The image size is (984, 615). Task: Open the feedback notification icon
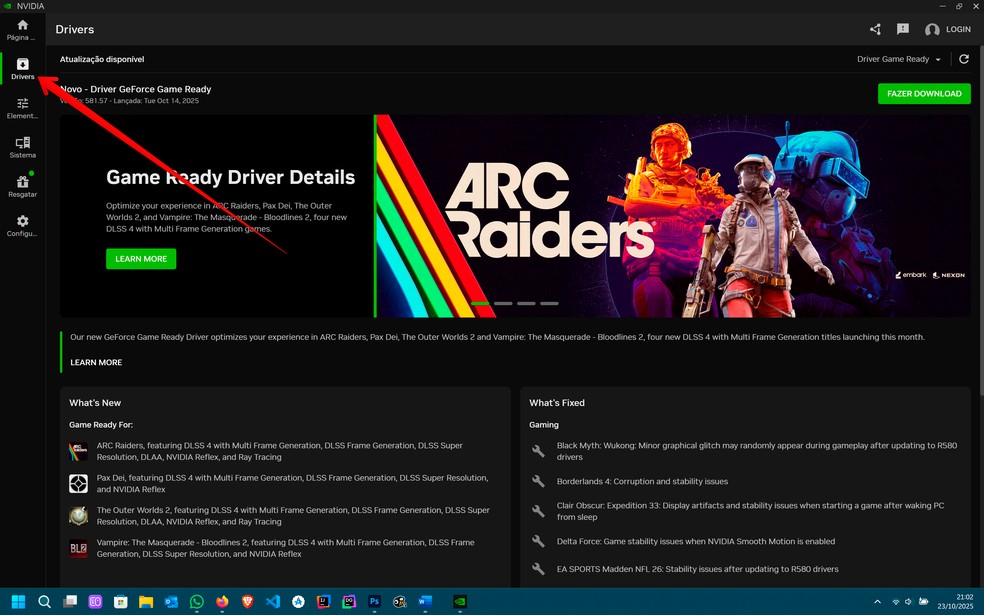pos(903,30)
